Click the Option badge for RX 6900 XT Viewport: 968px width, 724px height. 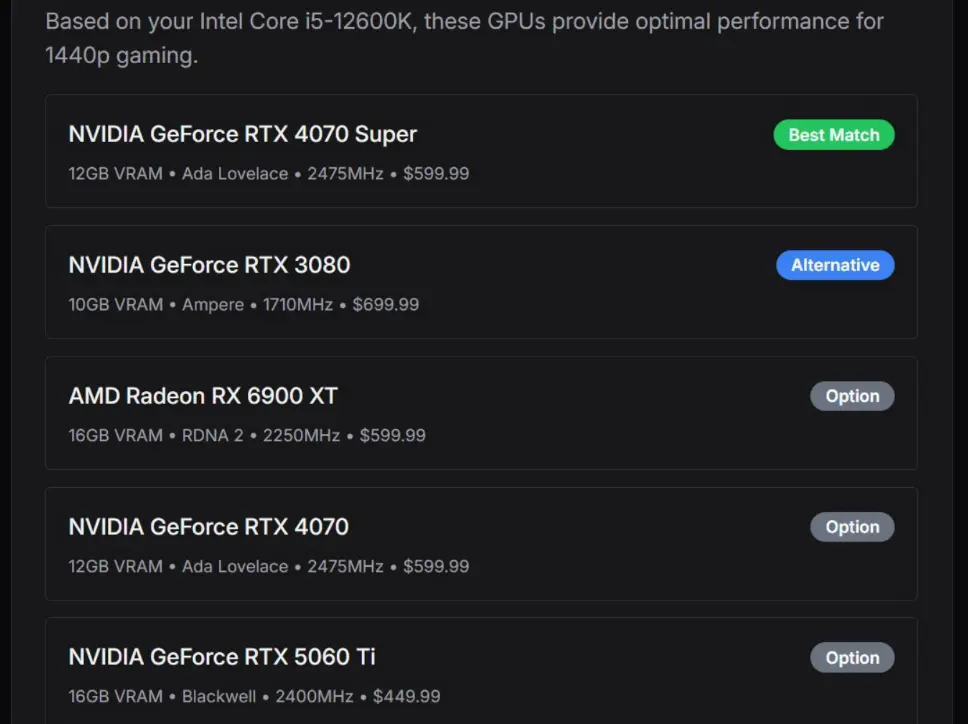click(x=852, y=396)
